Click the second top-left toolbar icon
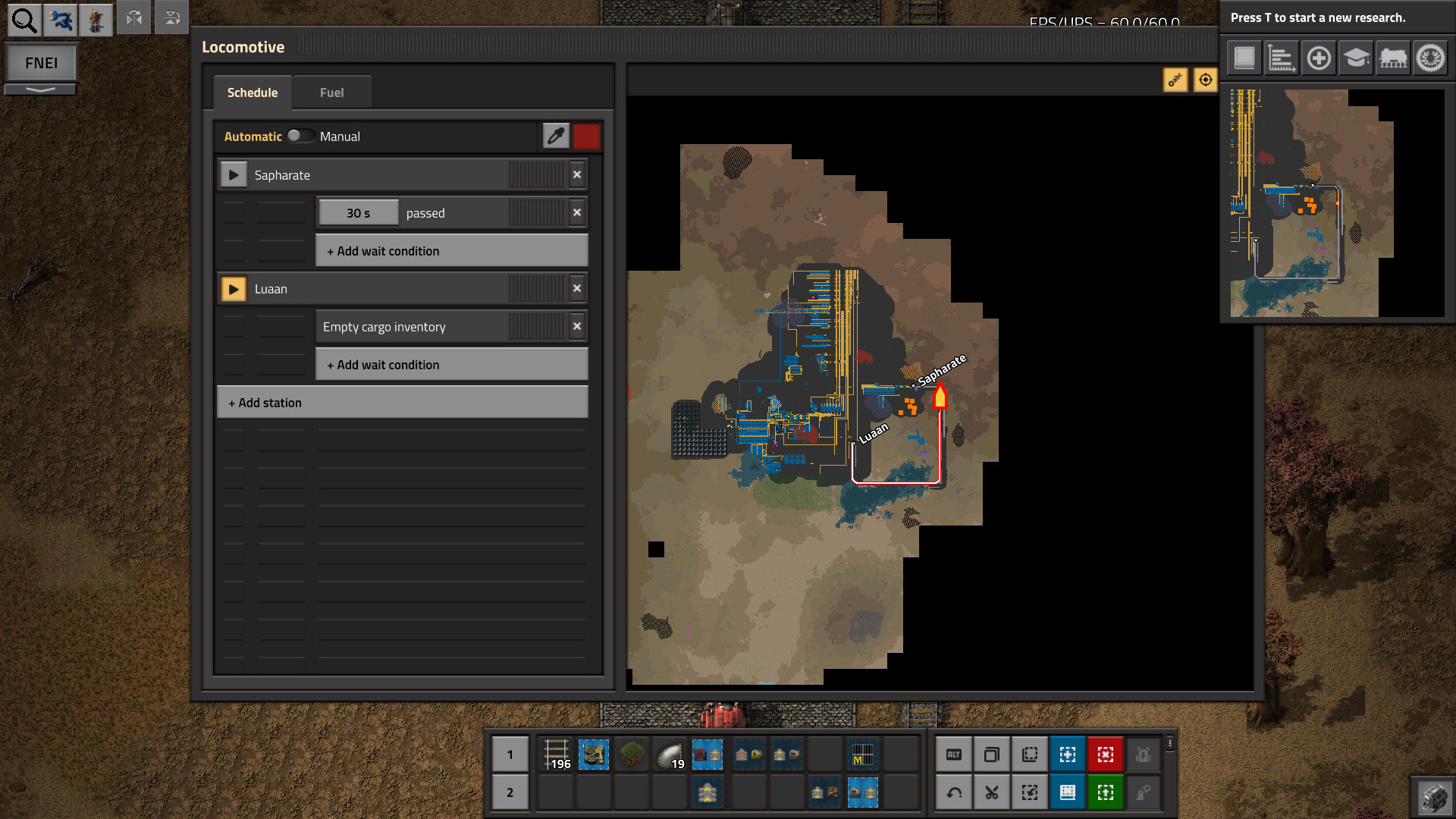Image resolution: width=1456 pixels, height=819 pixels. [61, 20]
